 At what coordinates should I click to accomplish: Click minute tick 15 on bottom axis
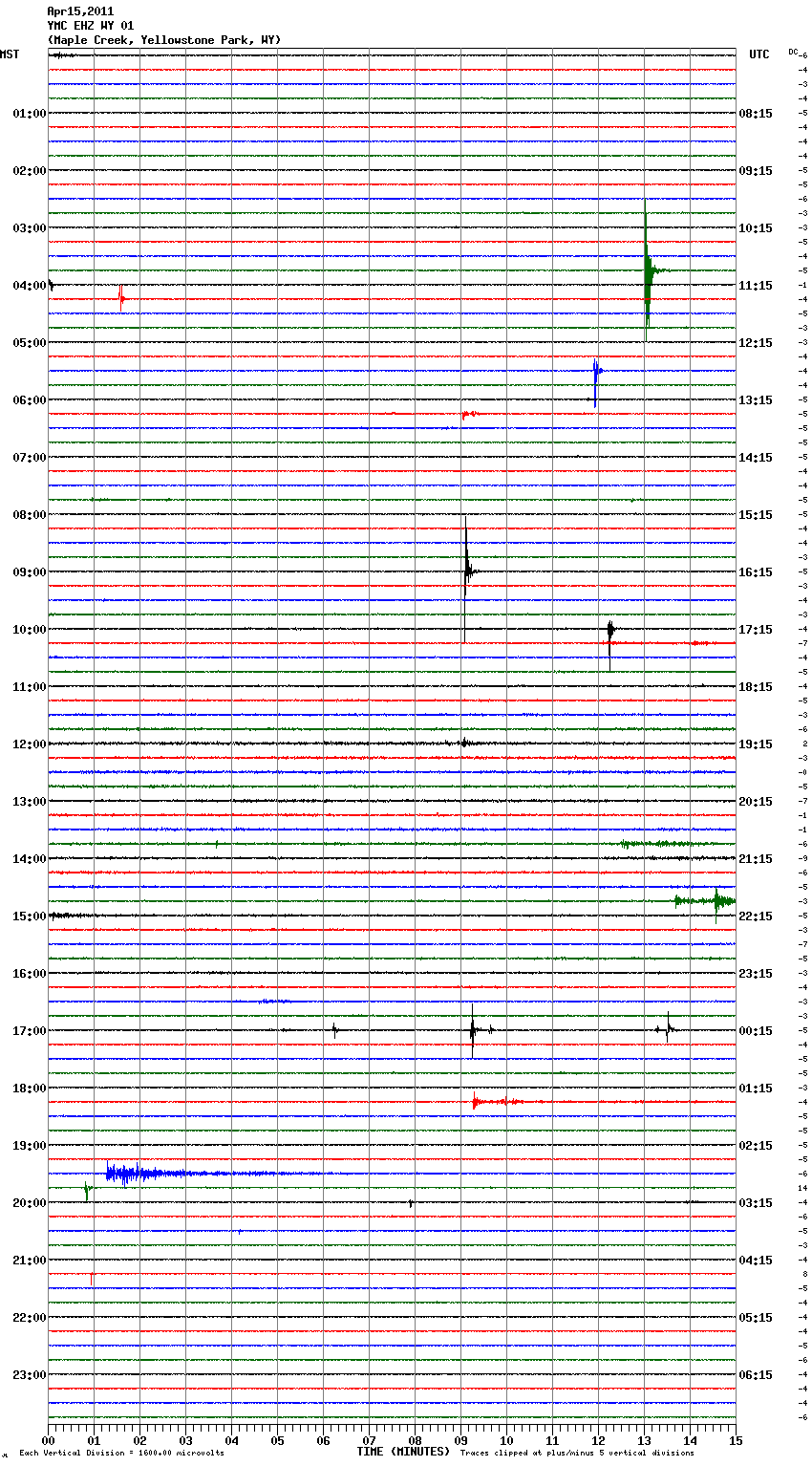coord(736,1440)
